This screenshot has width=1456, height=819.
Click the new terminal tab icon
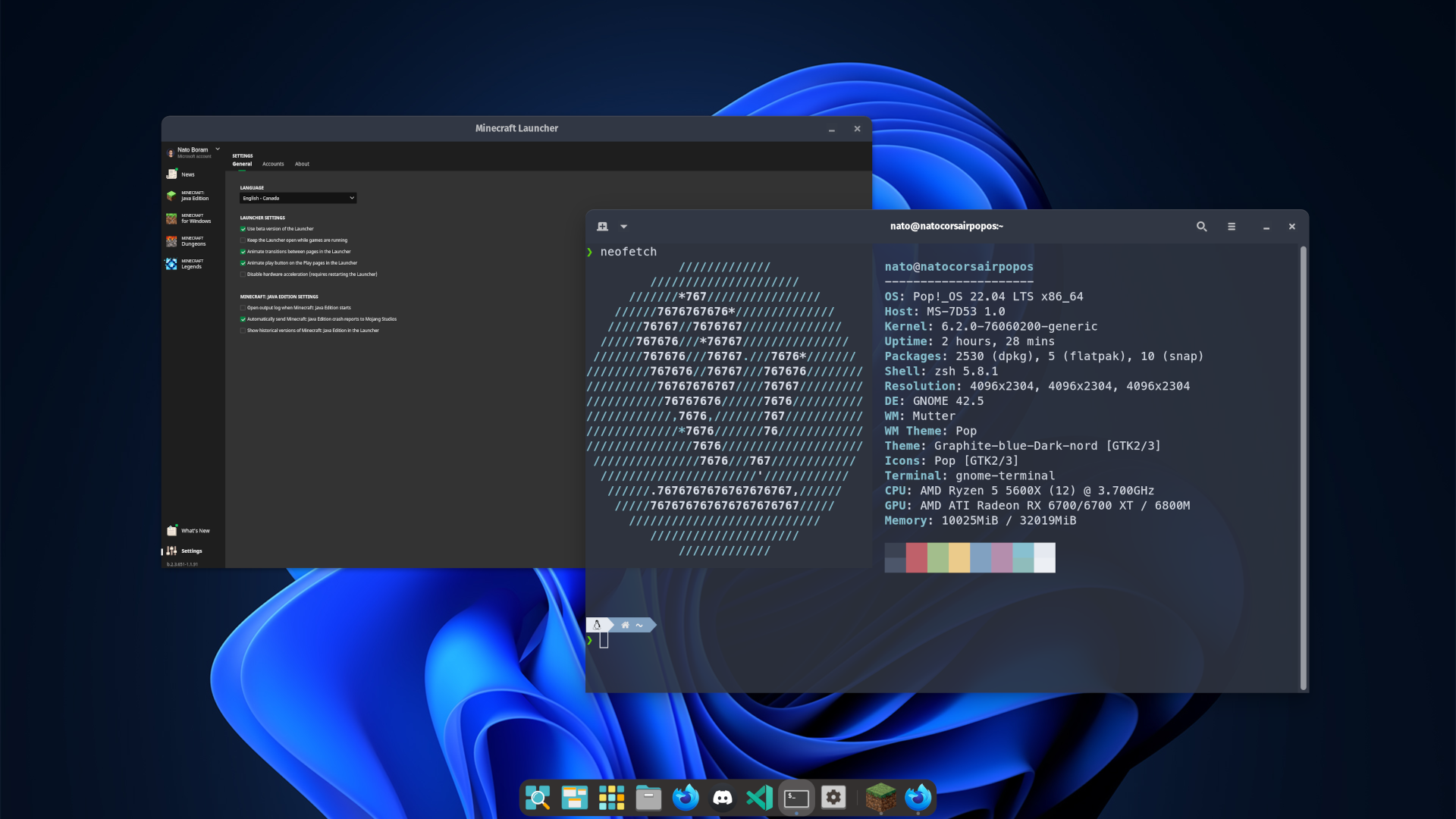point(603,227)
